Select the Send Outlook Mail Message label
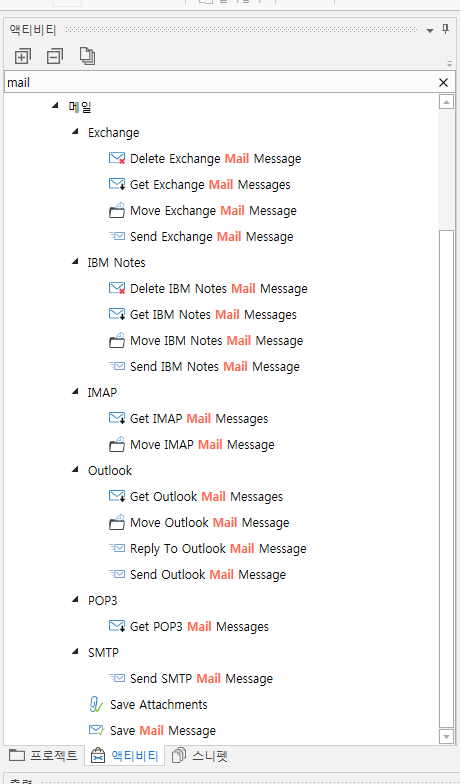Screen dimensions: 460x784 208,575
